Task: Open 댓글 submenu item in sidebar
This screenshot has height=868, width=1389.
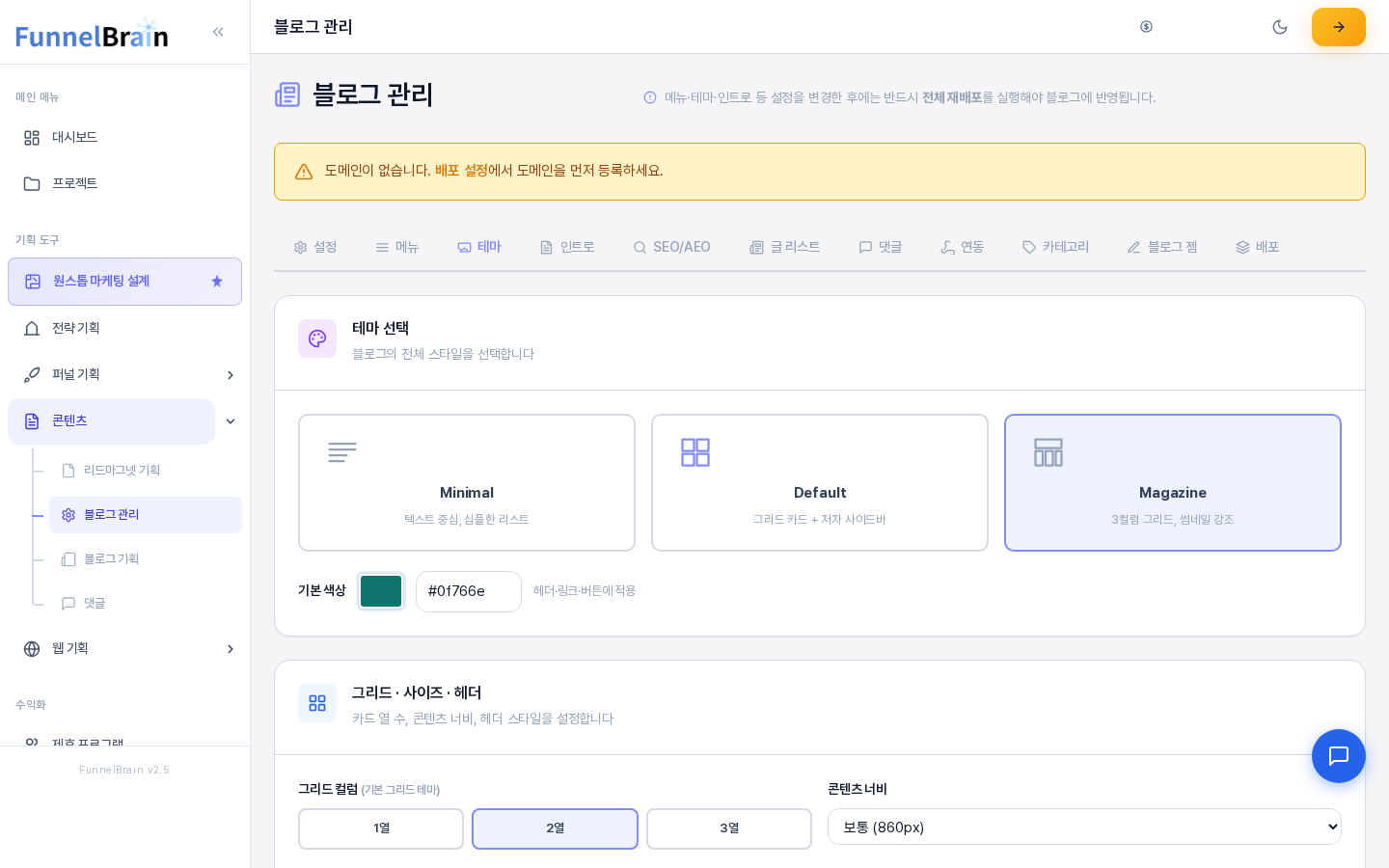Action: pyautogui.click(x=146, y=604)
